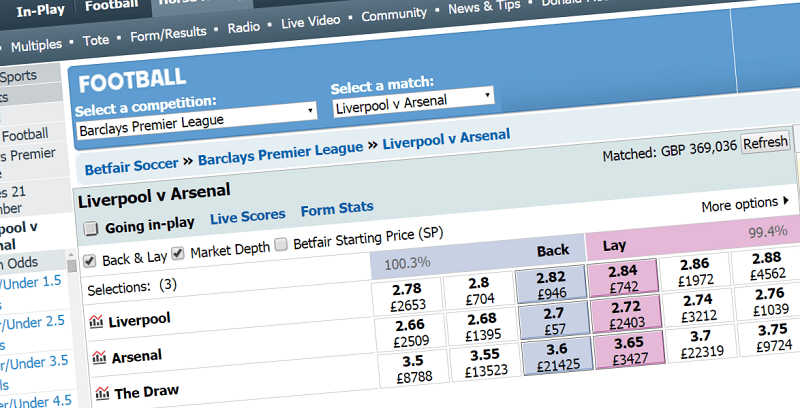
Task: Switch to the In-Play tab
Action: [x=37, y=5]
